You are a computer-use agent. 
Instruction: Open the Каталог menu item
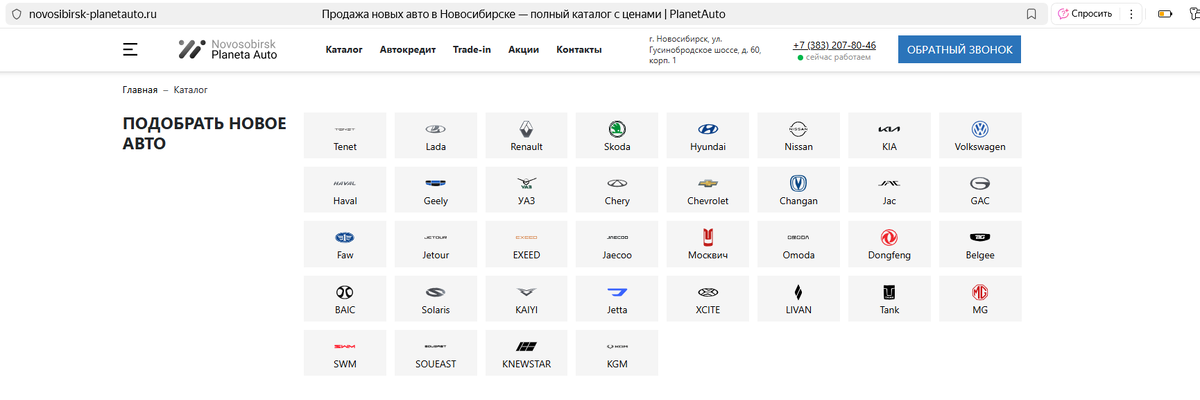344,49
